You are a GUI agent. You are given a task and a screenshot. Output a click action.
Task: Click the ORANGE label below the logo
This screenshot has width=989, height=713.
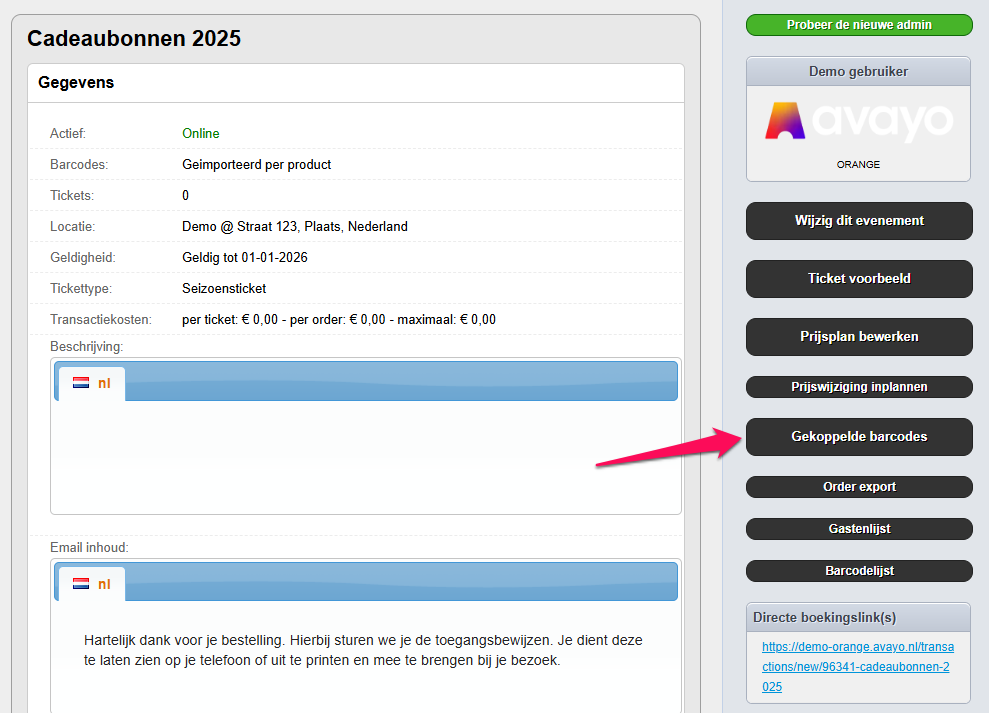click(858, 165)
